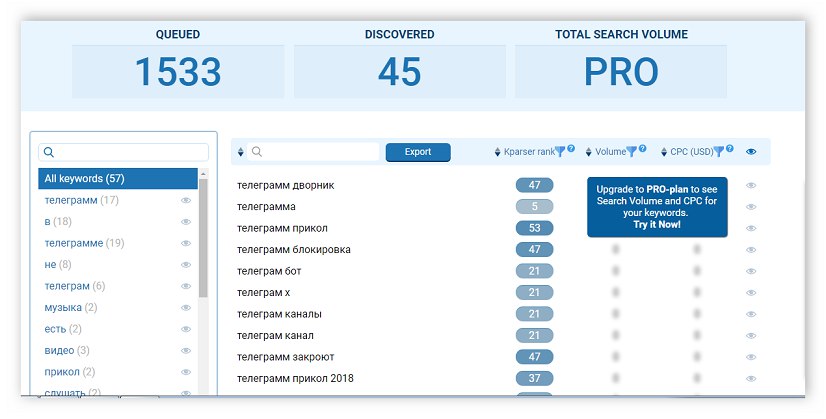Viewport: 826px width, 419px height.
Task: Click the magnifier icon in sidebar search
Action: click(x=49, y=152)
